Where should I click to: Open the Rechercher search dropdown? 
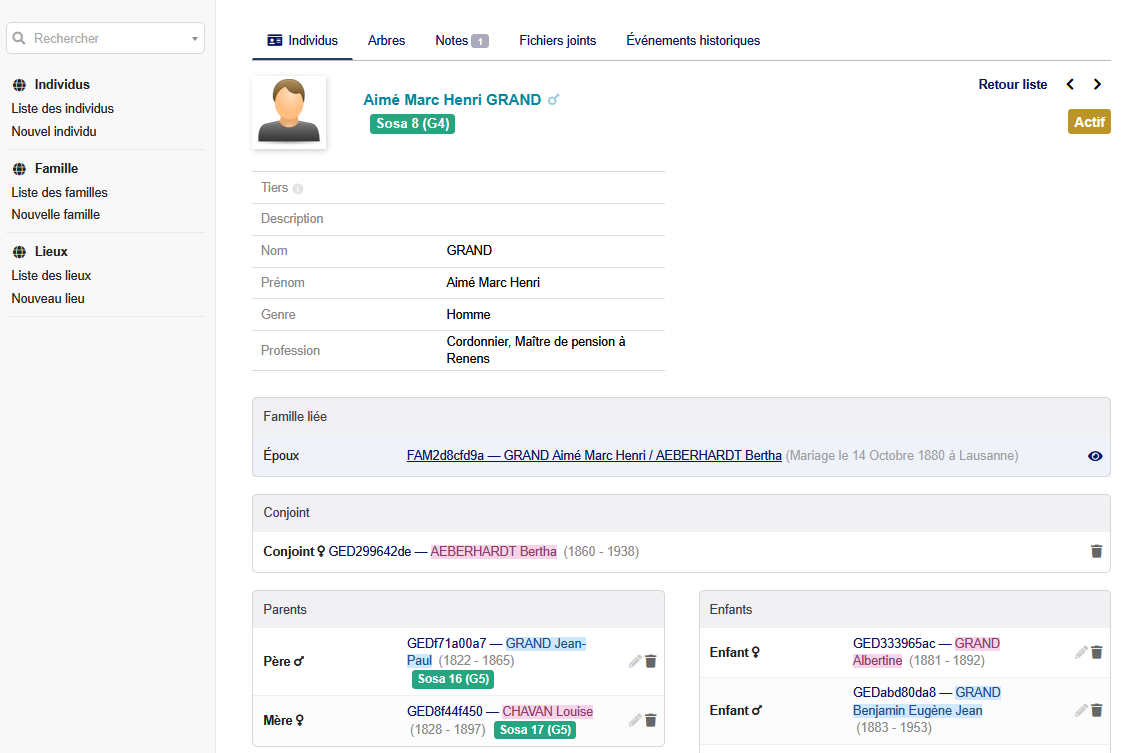click(x=105, y=39)
